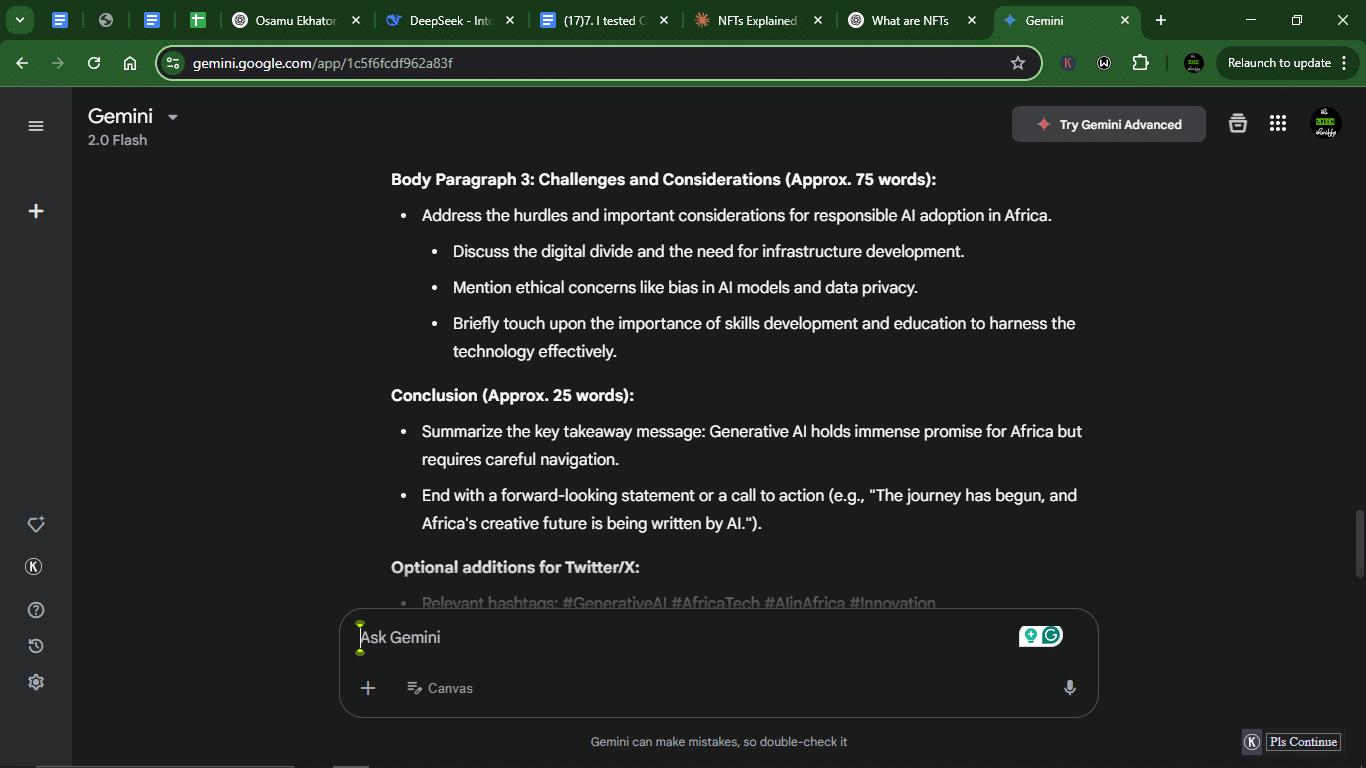Open Chrome profile avatar in toolbar
The width and height of the screenshot is (1366, 768).
1193,63
